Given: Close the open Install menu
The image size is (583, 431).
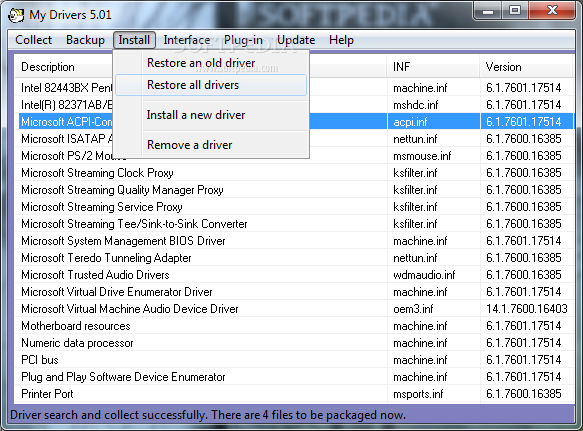Looking at the screenshot, I should (x=134, y=40).
